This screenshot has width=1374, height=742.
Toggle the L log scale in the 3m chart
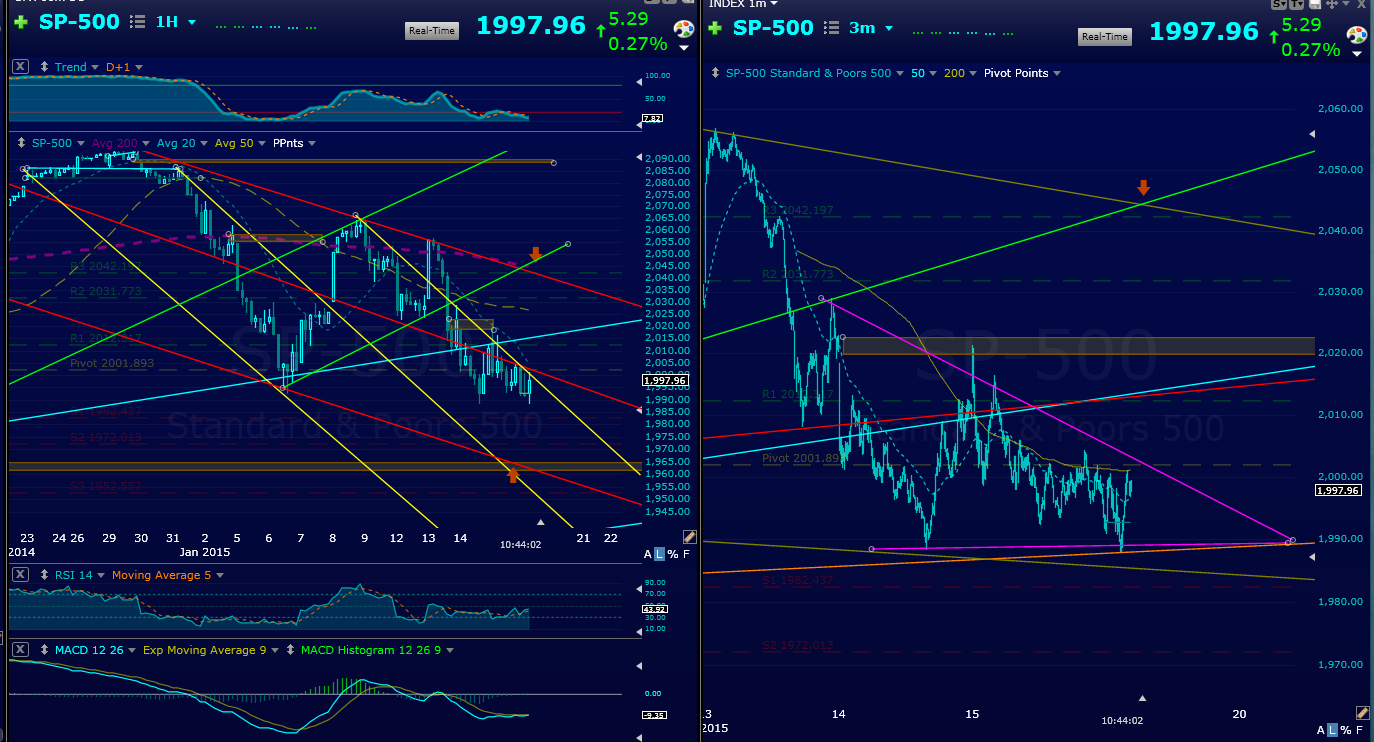coord(1332,729)
